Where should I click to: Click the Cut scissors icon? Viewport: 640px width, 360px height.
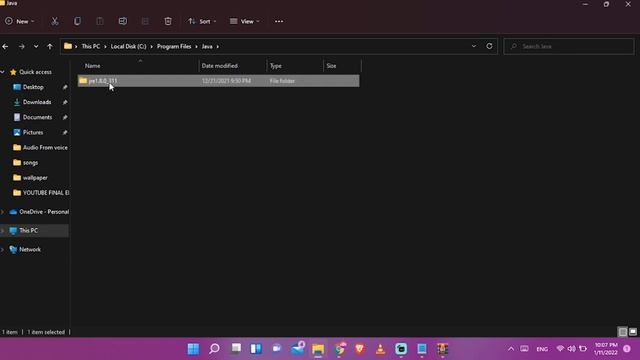click(55, 21)
